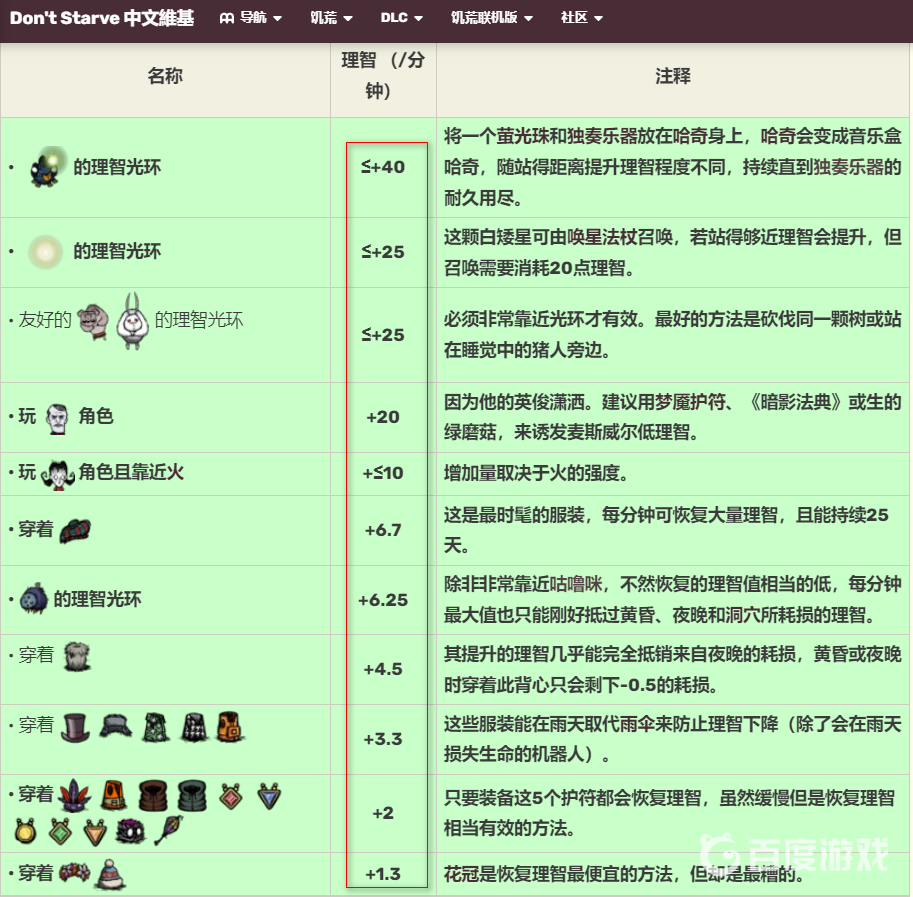The width and height of the screenshot is (913, 897).
Task: Click the orange vest icon in +2 row
Action: click(114, 796)
